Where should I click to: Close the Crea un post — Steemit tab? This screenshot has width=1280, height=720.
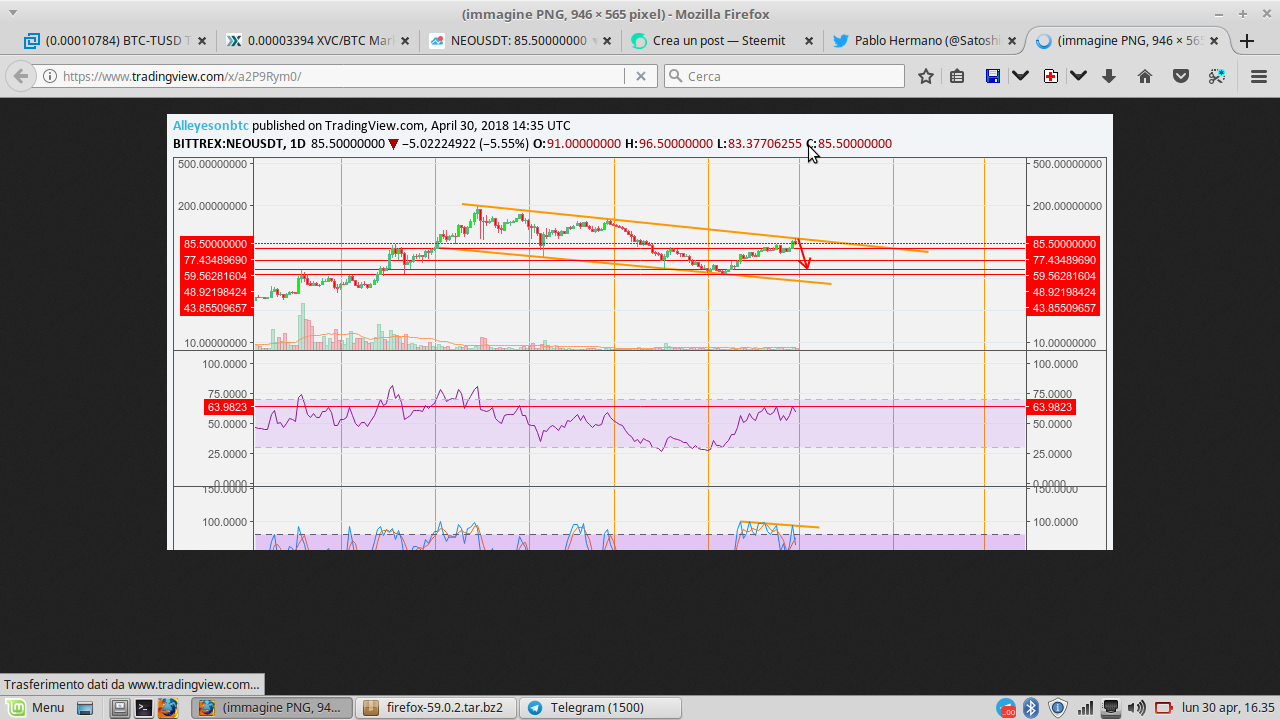(810, 41)
